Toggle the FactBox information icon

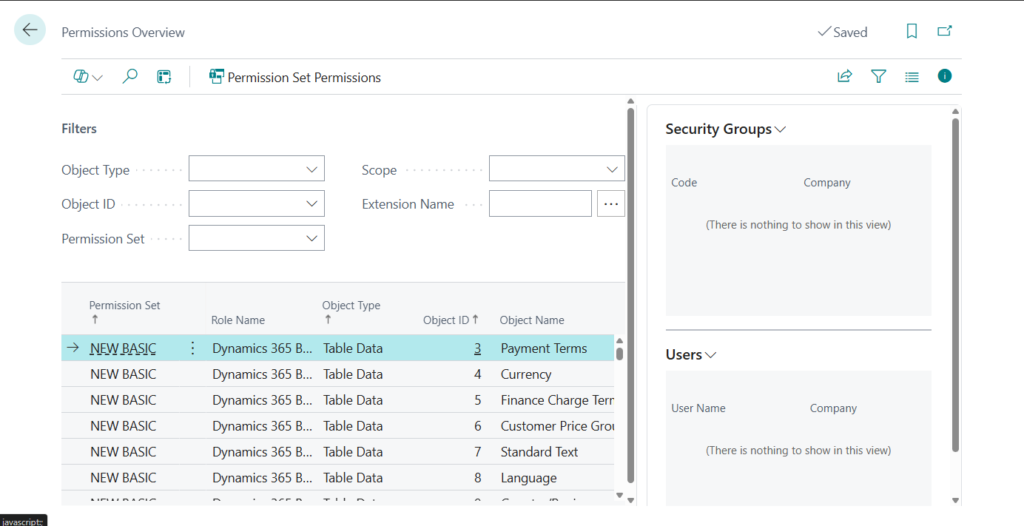point(944,76)
